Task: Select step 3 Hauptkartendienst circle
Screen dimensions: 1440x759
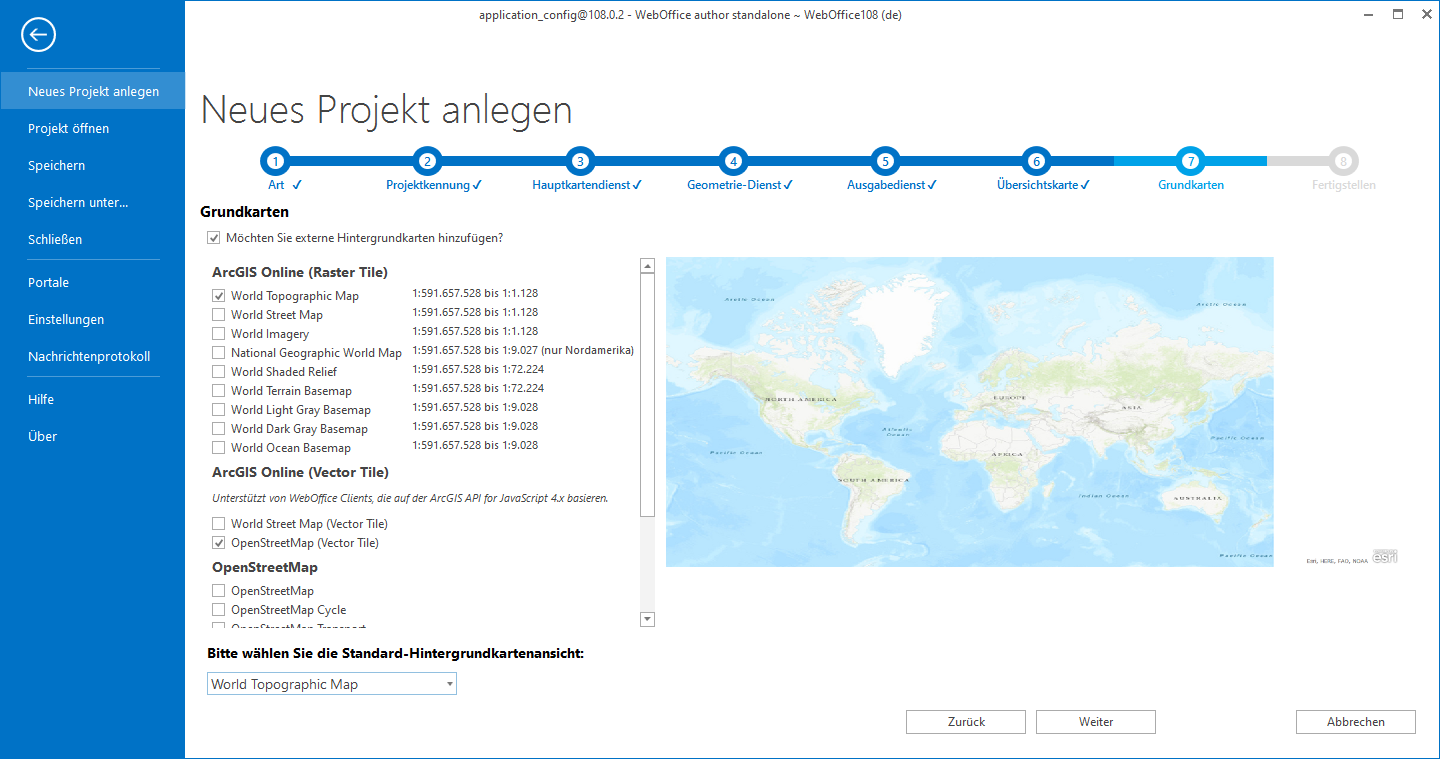Action: tap(580, 160)
